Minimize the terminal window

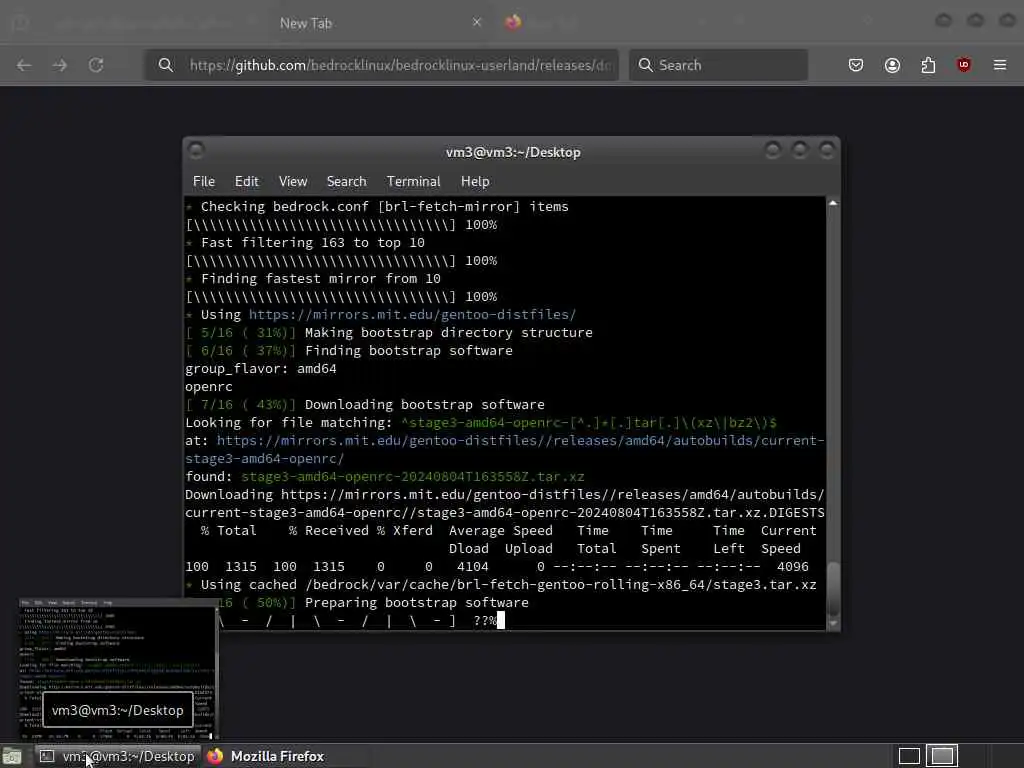tap(773, 151)
